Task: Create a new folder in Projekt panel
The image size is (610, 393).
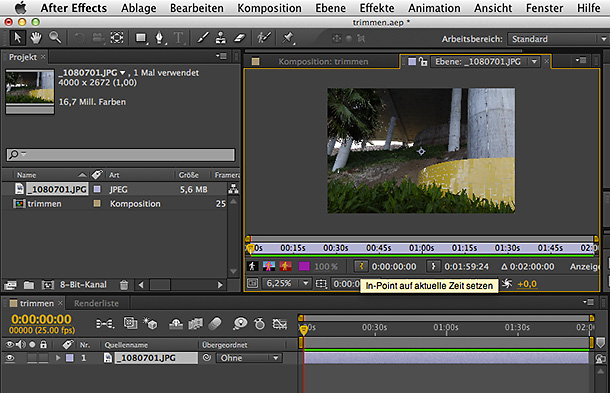Action: click(29, 285)
